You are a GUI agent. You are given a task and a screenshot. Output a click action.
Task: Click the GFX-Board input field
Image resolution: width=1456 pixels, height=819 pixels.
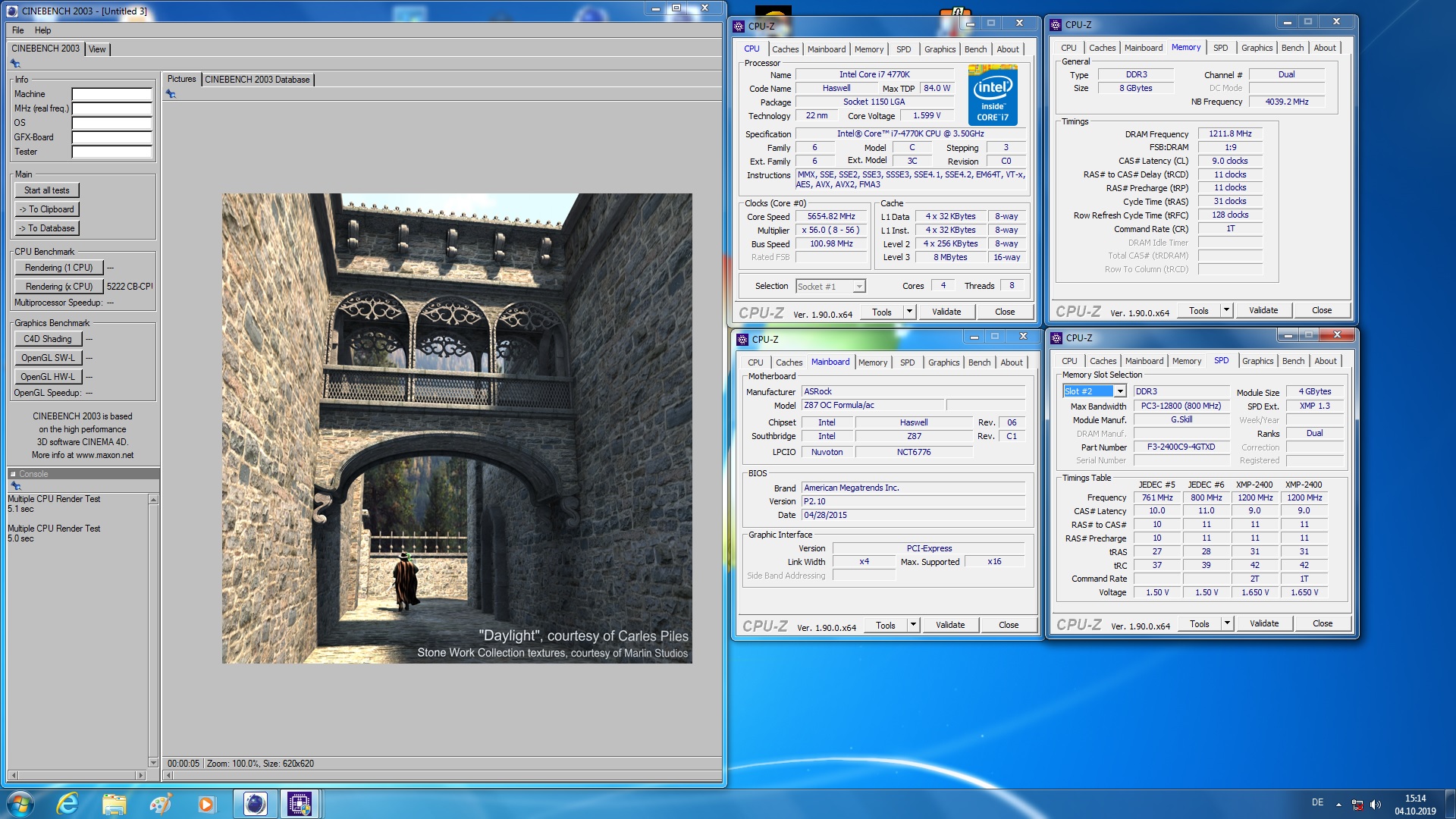tap(111, 137)
